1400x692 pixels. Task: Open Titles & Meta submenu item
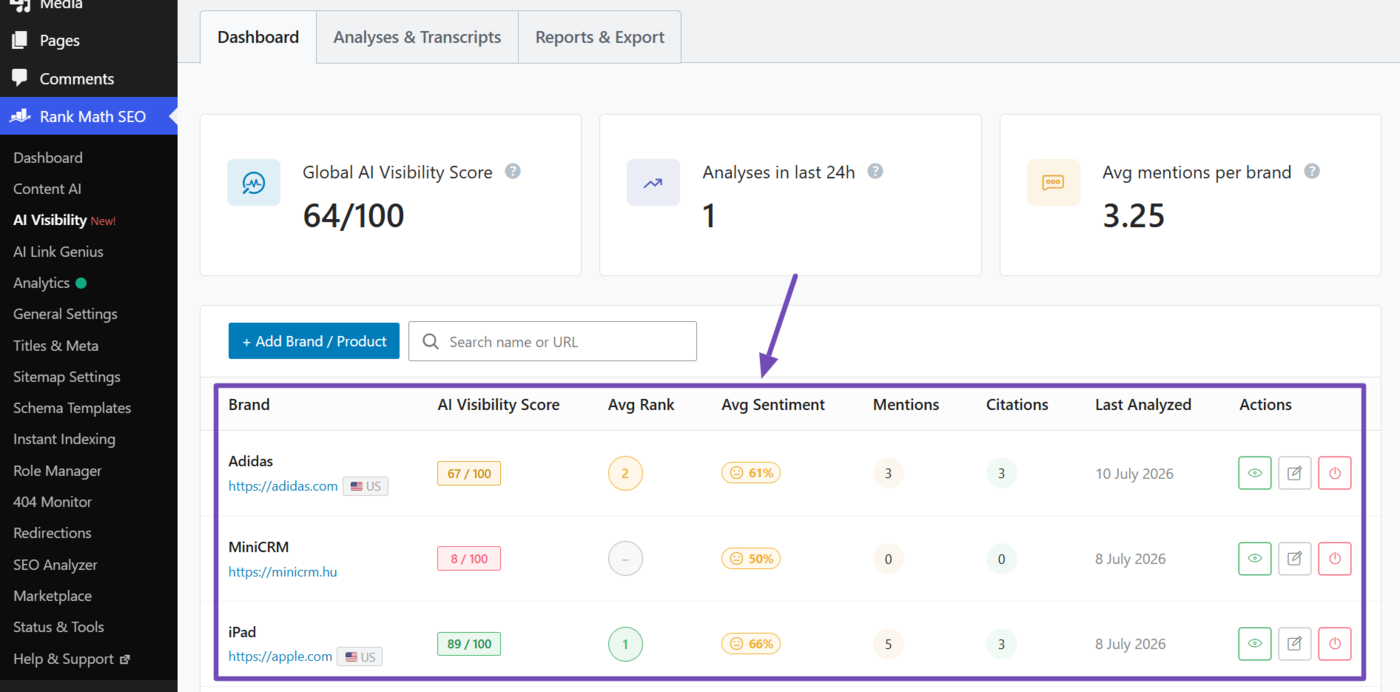point(56,345)
